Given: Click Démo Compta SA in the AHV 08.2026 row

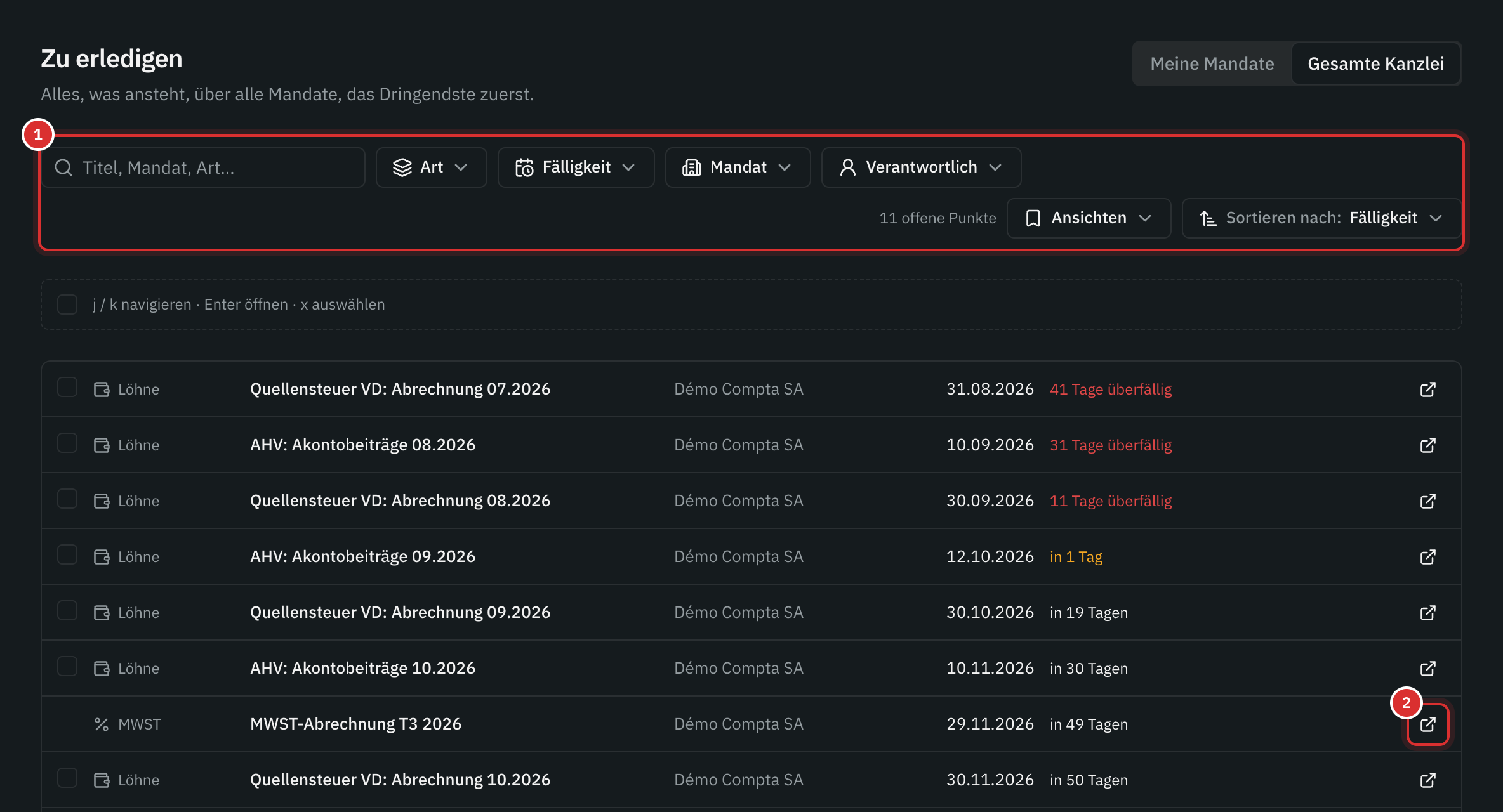Looking at the screenshot, I should [738, 445].
